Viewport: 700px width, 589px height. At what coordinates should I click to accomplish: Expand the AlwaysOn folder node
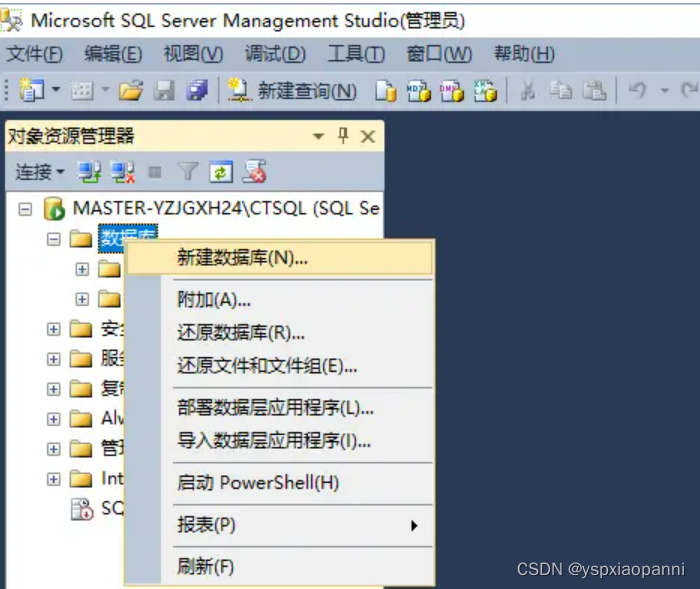(54, 419)
